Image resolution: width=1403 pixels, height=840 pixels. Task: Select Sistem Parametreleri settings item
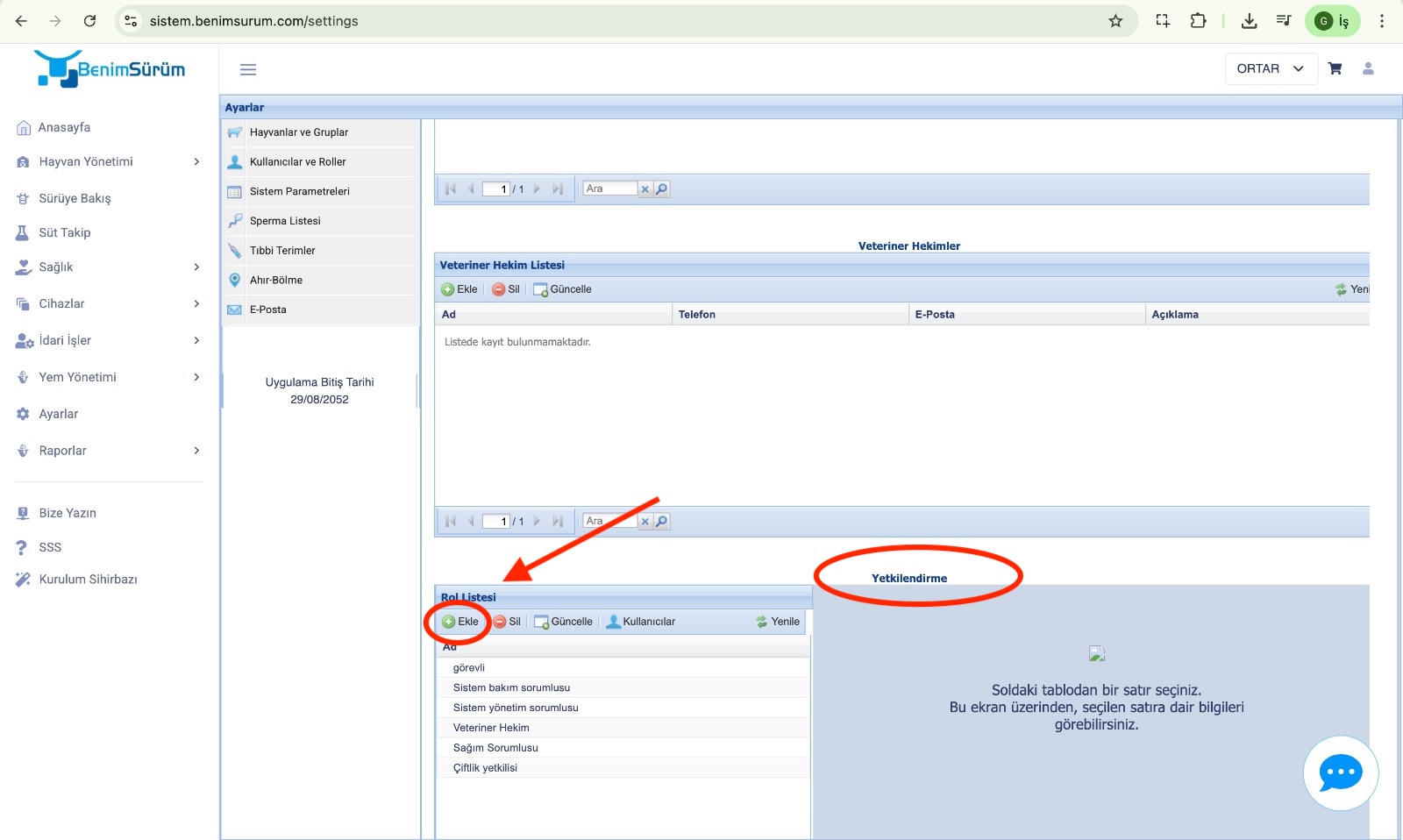click(300, 191)
